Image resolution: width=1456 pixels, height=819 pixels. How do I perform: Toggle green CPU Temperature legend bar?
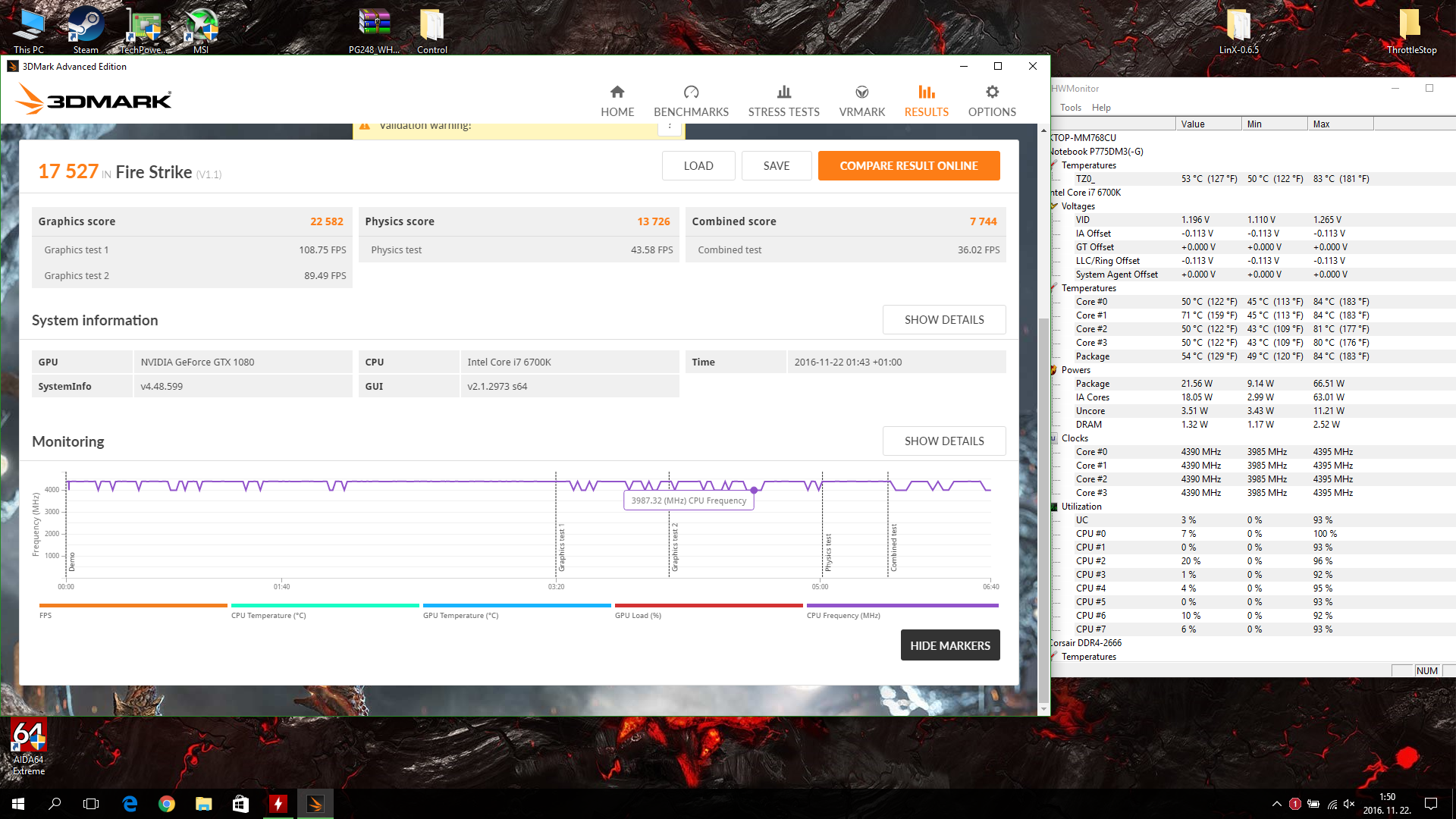(x=325, y=605)
